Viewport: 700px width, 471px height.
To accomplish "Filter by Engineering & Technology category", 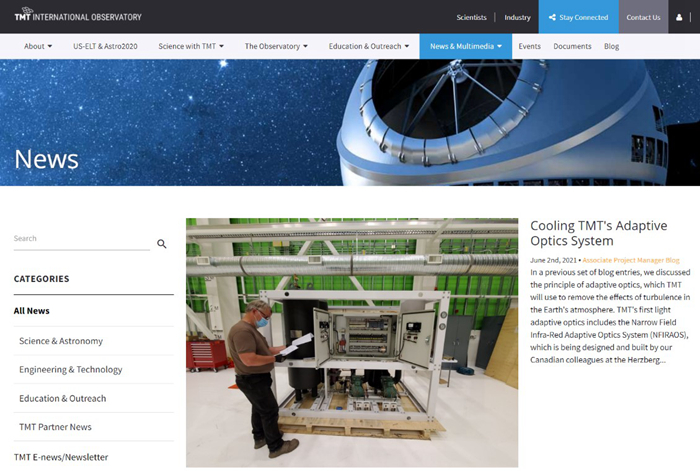I will pos(70,370).
